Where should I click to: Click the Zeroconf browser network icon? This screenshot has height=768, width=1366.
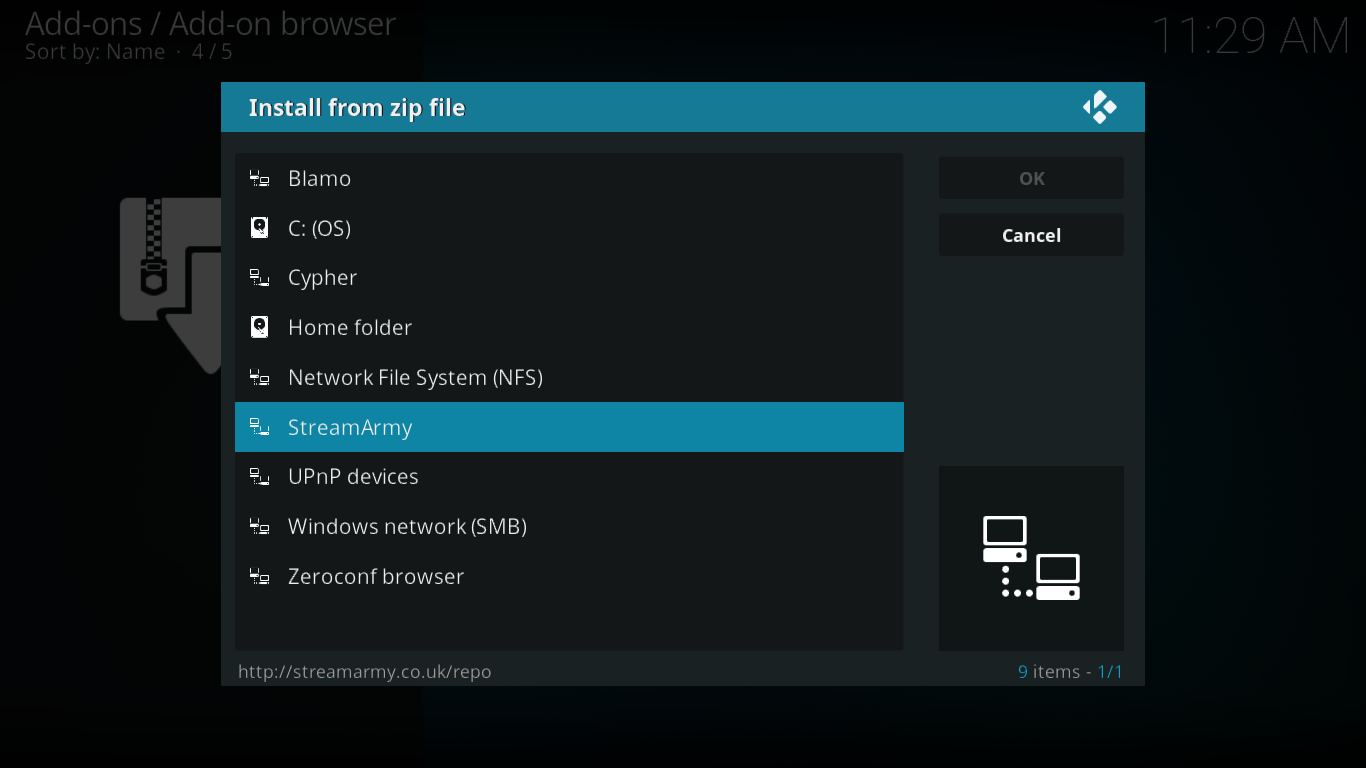coord(260,576)
